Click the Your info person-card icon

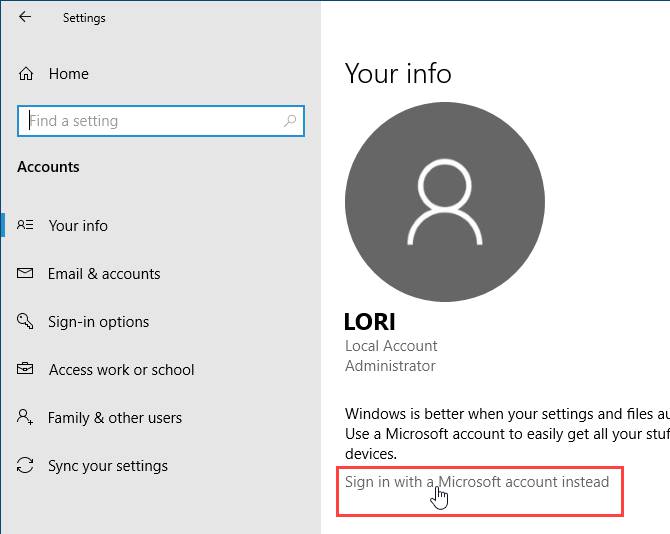point(26,225)
